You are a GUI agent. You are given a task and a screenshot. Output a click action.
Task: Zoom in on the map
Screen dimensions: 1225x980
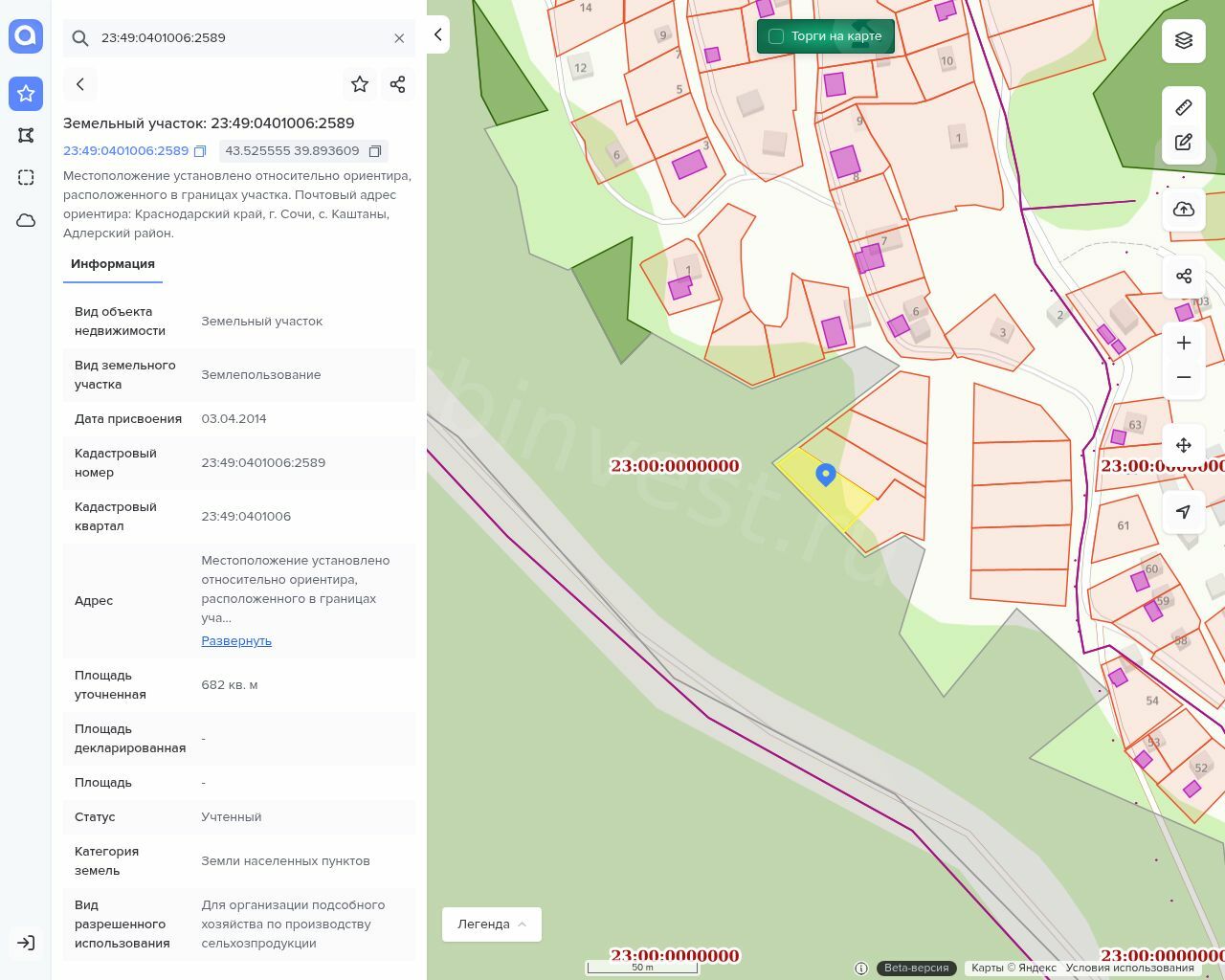click(x=1184, y=343)
